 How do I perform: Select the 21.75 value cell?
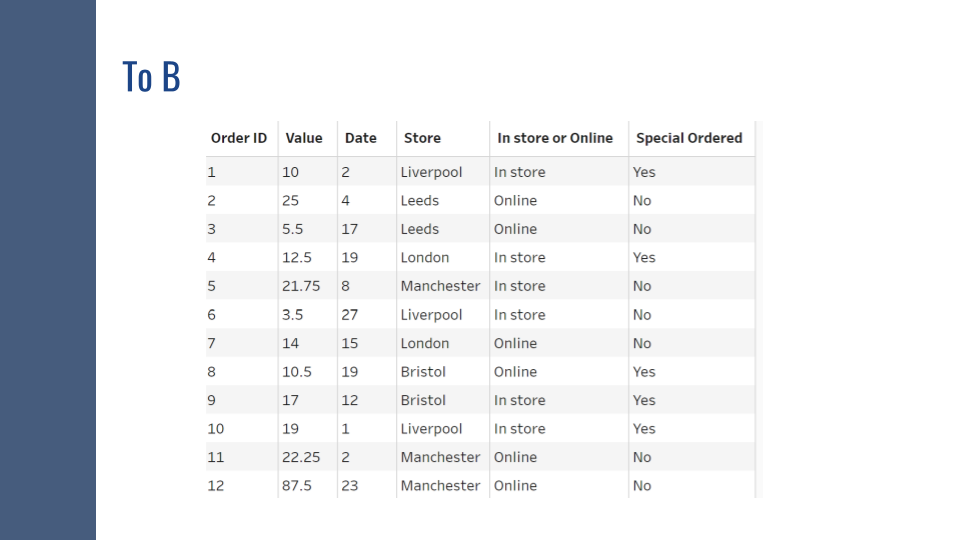301,286
